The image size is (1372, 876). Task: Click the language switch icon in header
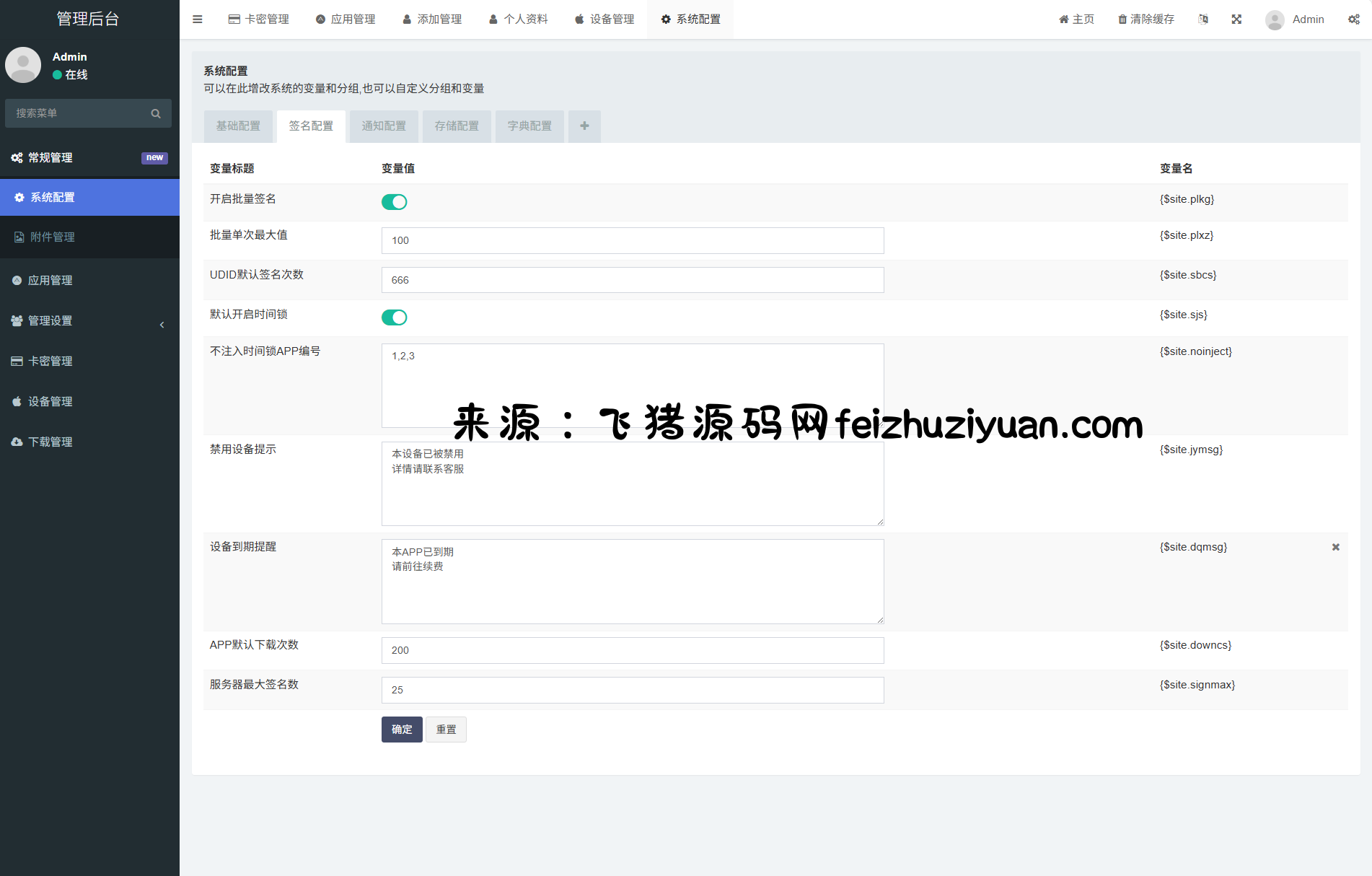(x=1202, y=19)
